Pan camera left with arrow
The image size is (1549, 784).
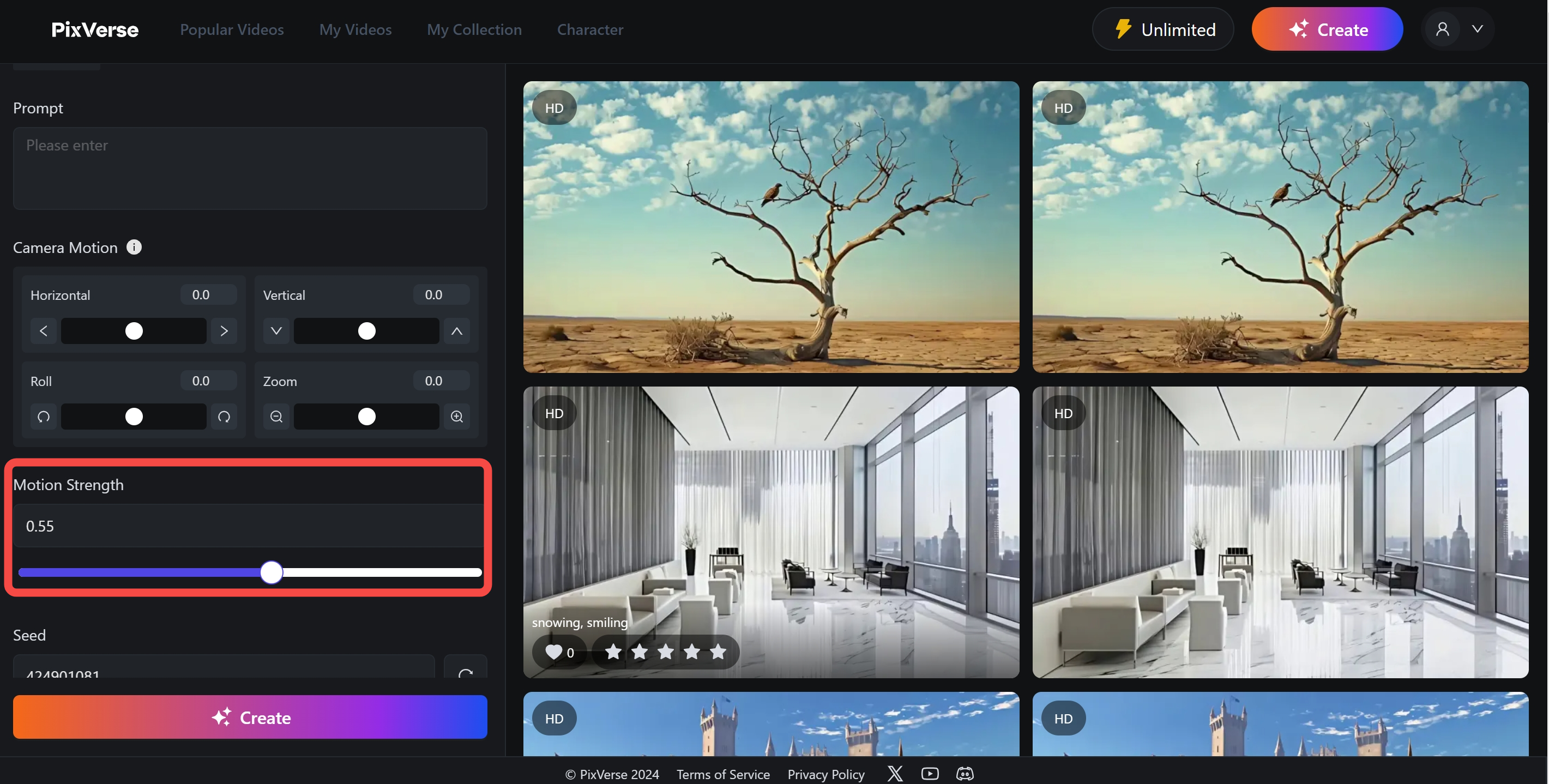tap(43, 331)
